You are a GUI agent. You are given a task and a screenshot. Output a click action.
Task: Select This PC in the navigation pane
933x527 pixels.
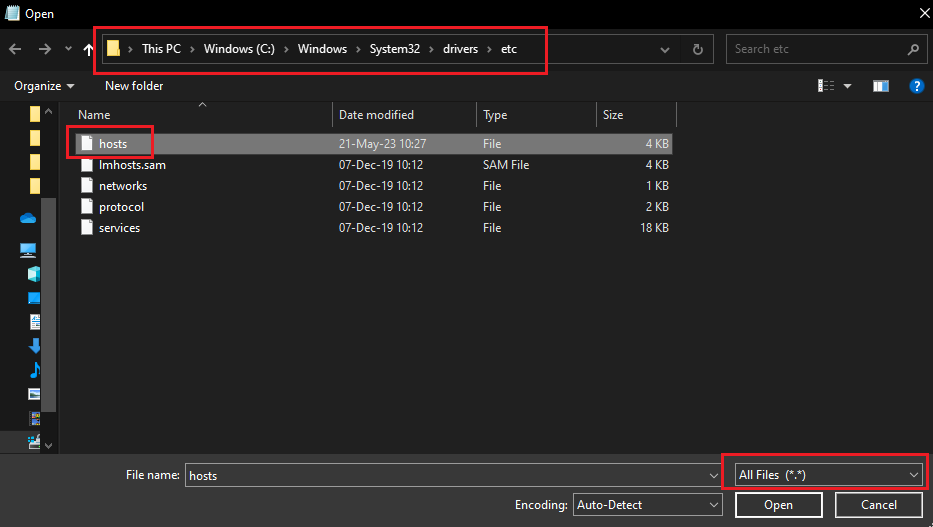tap(28, 250)
